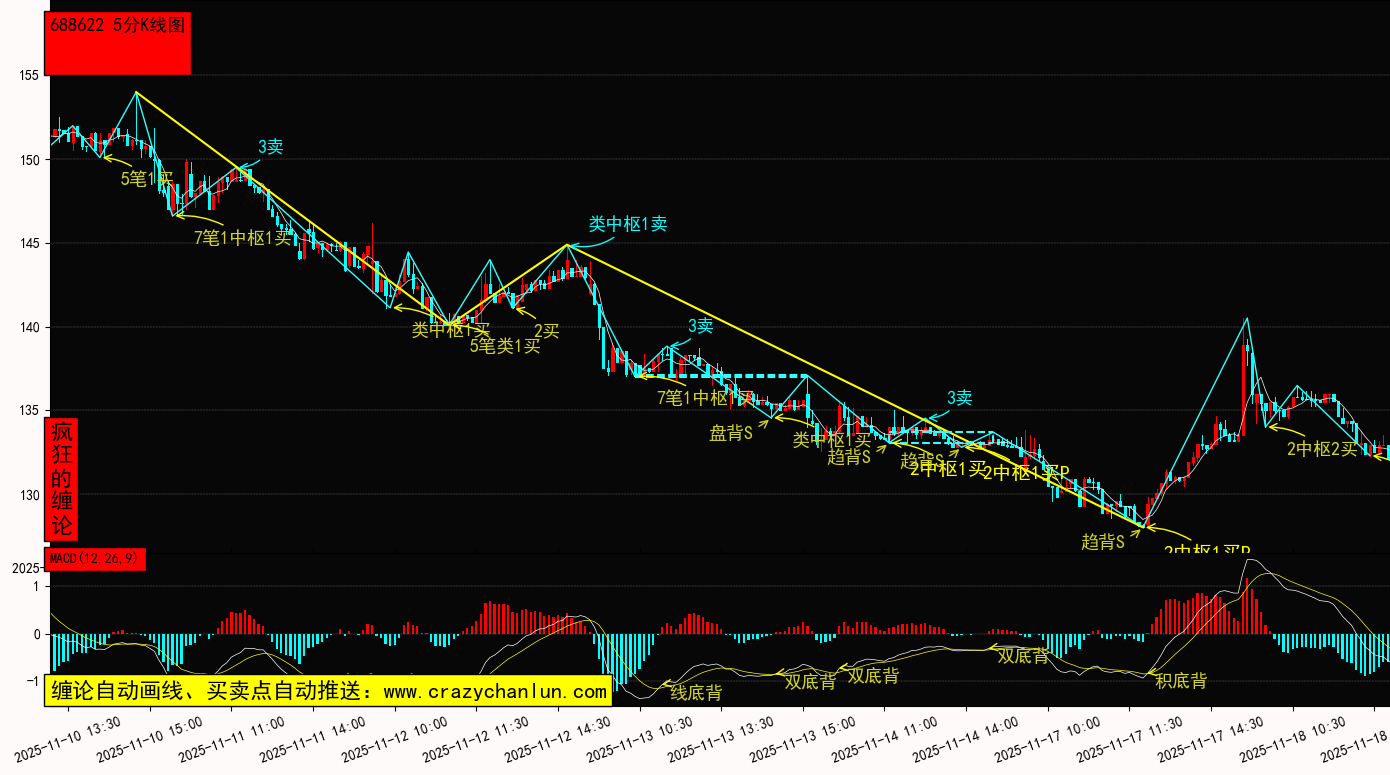The image size is (1390, 775).
Task: Click the 5笔类1买 annotation label
Action: (505, 346)
